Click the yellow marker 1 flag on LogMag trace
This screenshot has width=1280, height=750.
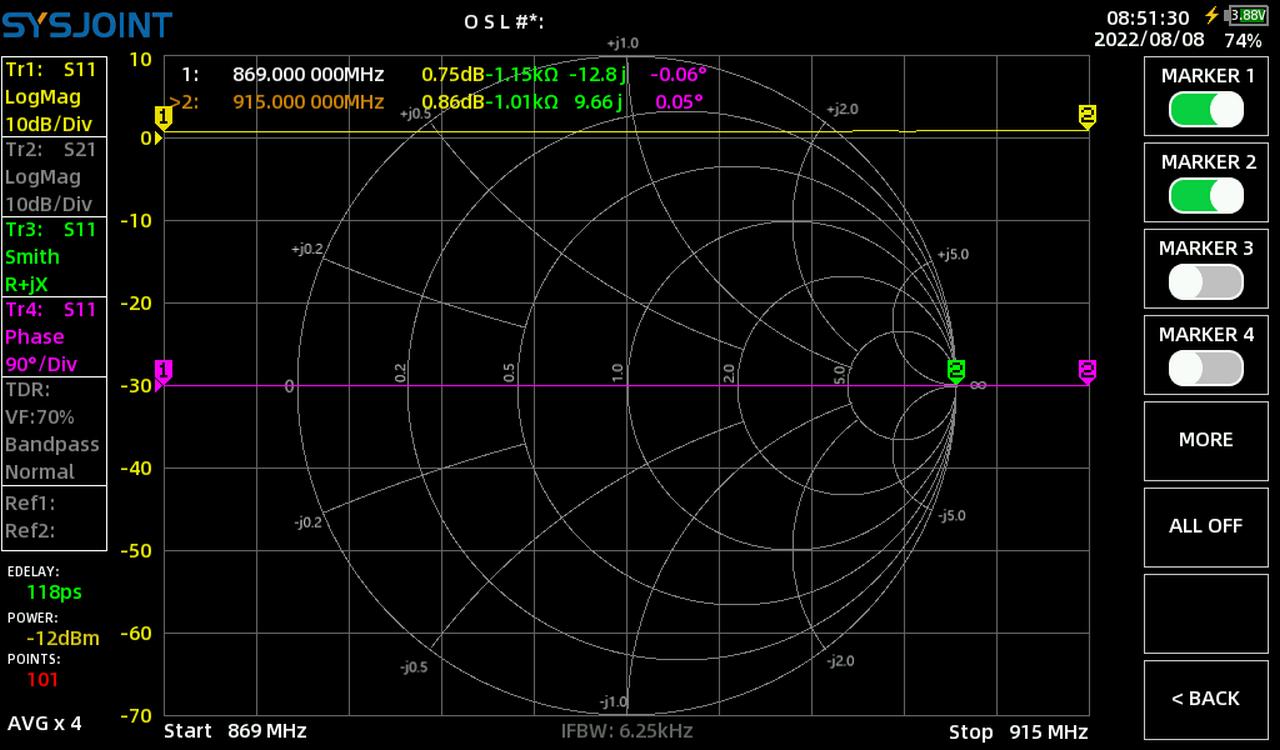pyautogui.click(x=164, y=117)
